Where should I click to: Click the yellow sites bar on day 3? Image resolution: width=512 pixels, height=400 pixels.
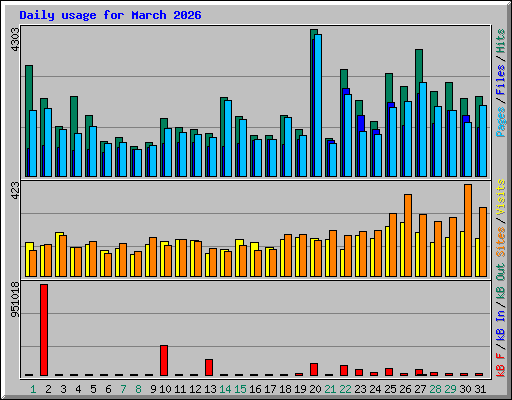(57, 254)
